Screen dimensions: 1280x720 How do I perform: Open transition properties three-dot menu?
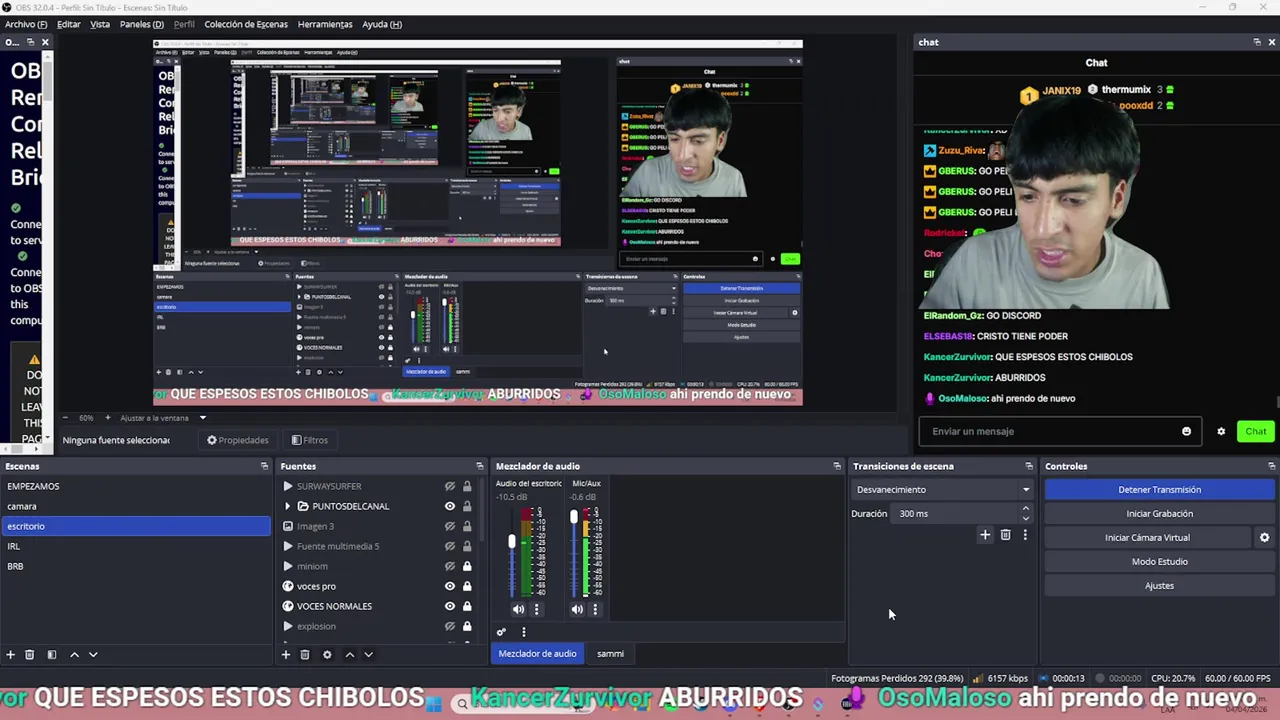pyautogui.click(x=1025, y=535)
